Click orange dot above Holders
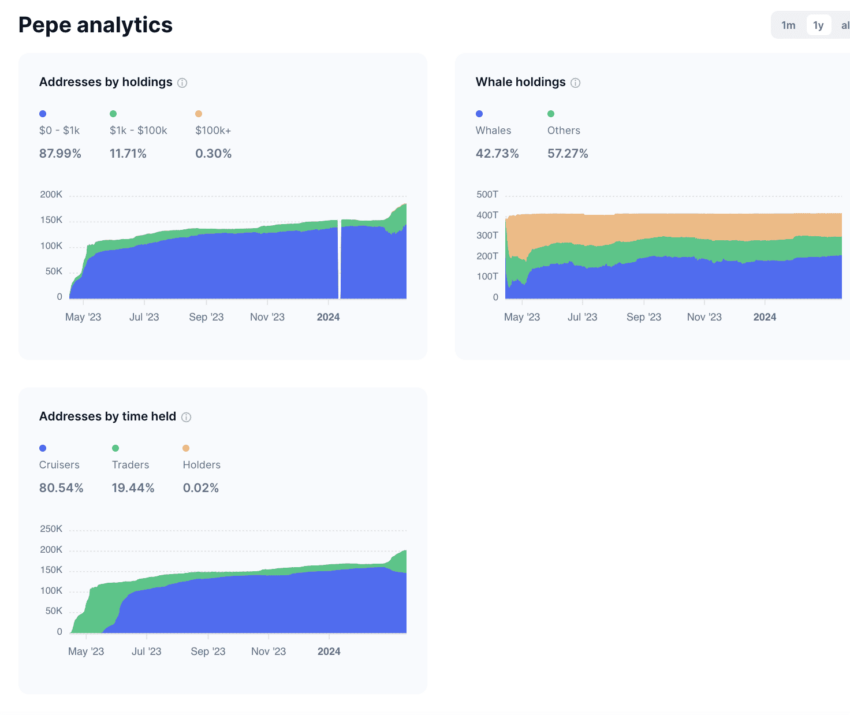850x715 pixels. coord(186,448)
